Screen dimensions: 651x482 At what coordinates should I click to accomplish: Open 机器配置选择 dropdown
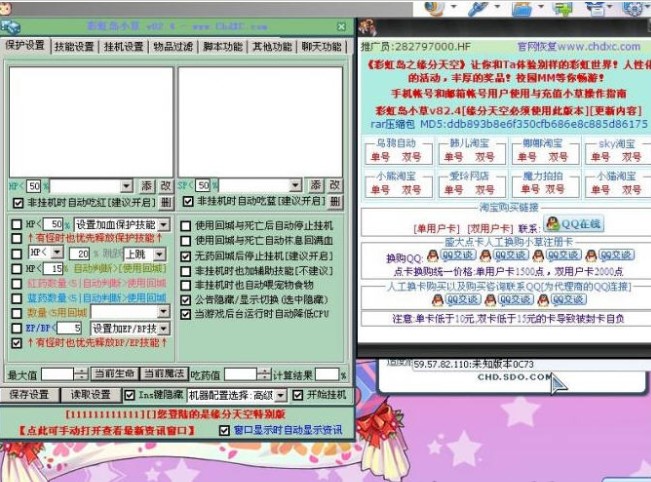(281, 395)
